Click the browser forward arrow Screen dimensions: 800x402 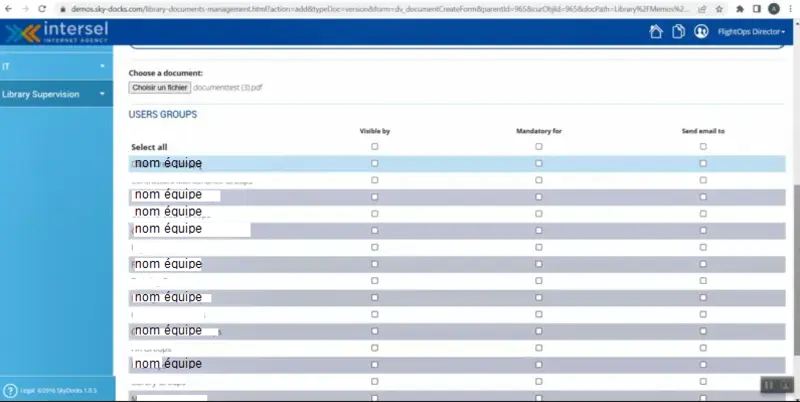click(x=25, y=9)
